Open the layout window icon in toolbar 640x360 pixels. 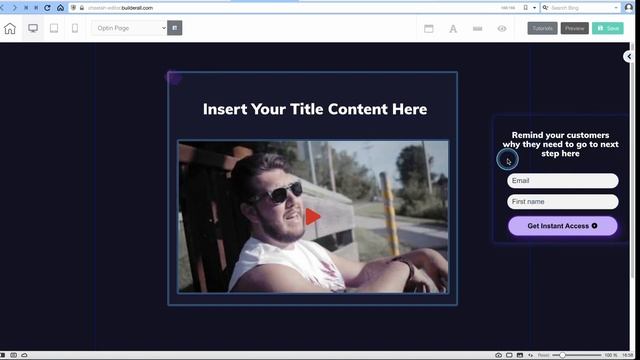click(x=429, y=29)
